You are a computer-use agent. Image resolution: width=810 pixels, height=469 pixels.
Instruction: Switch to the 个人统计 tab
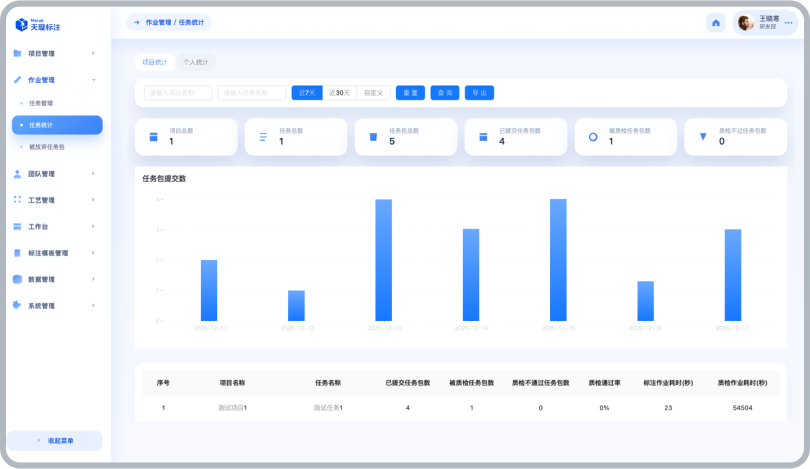195,62
